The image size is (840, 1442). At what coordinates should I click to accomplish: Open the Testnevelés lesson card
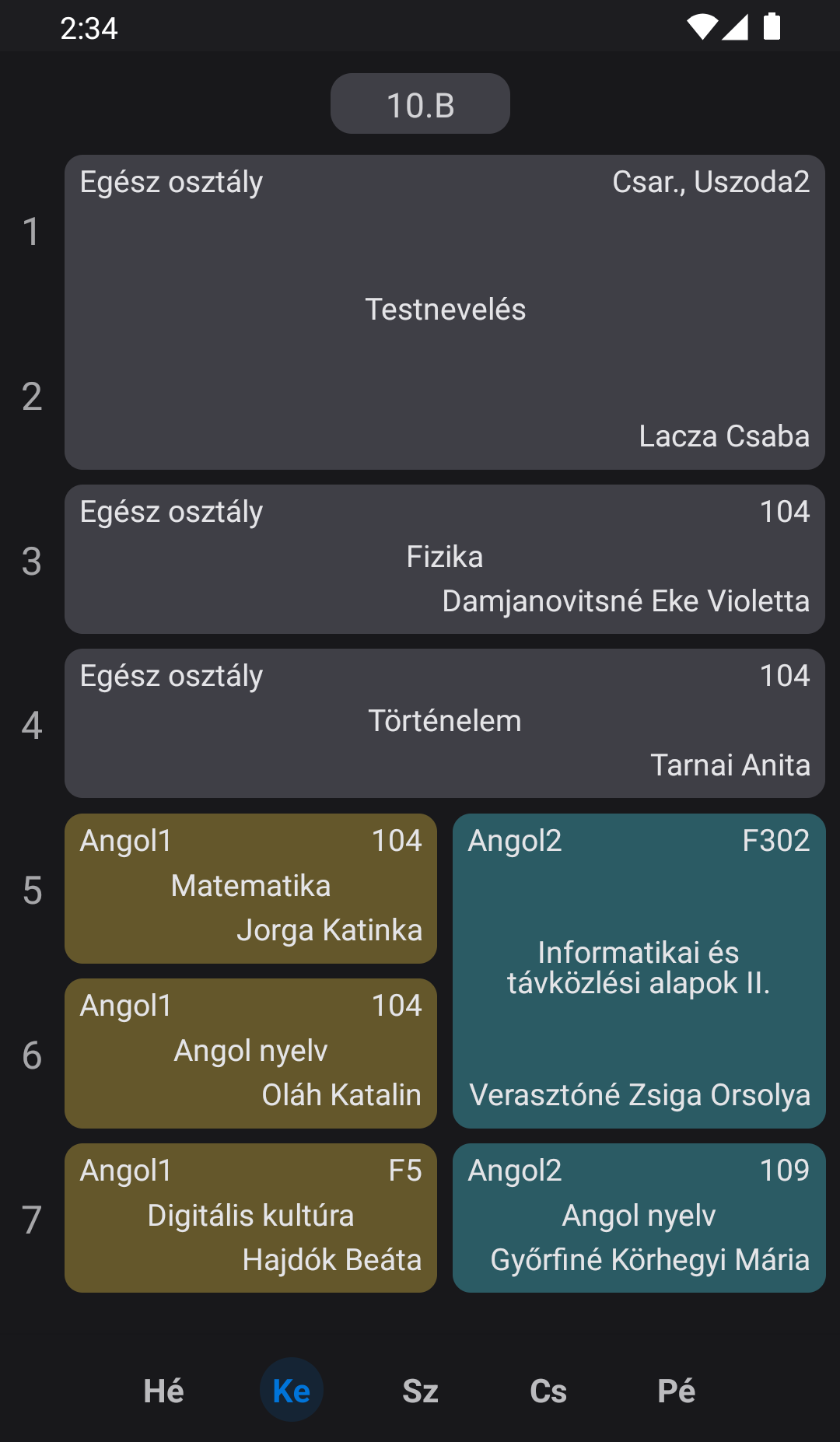coord(445,310)
